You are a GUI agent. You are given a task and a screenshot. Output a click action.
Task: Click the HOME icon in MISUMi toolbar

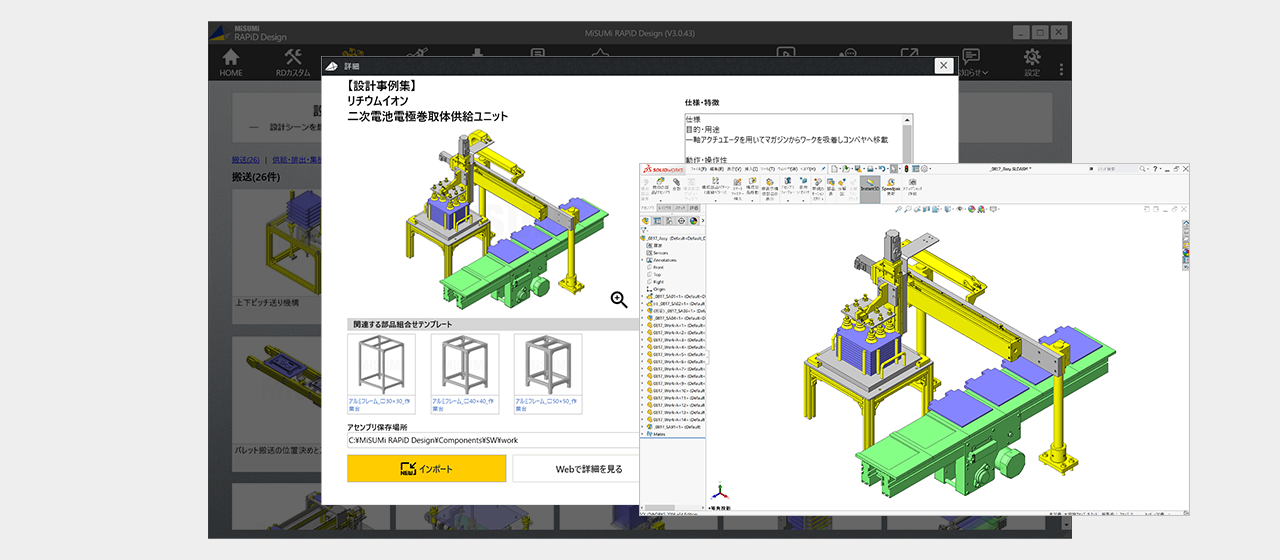tap(231, 62)
